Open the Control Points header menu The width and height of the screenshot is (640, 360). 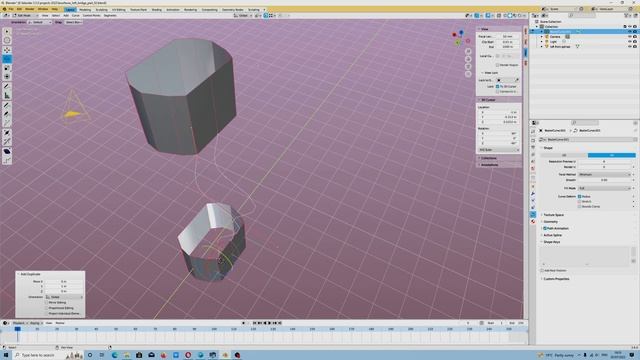[91, 16]
